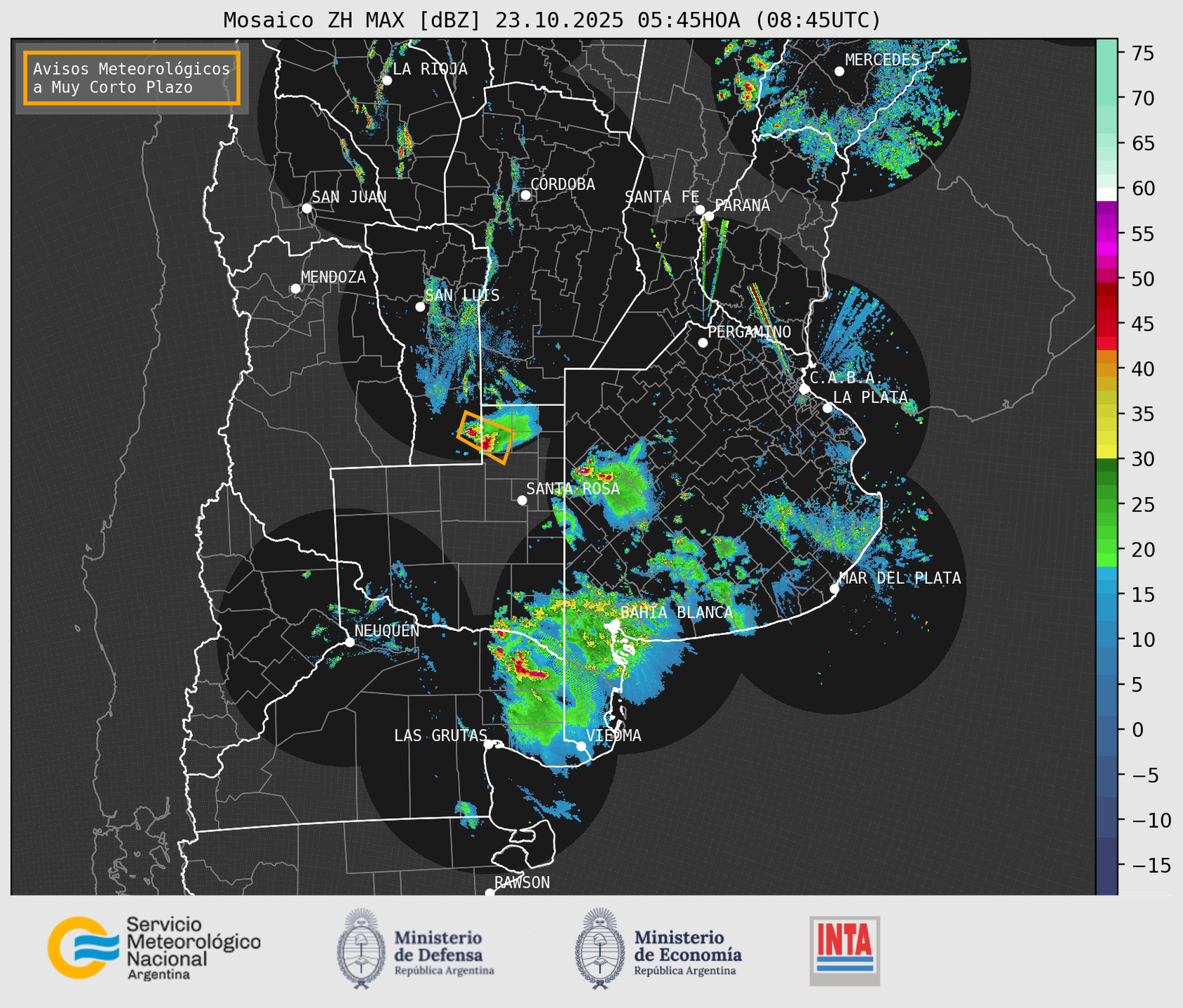Click the C.A.B.A. city label
This screenshot has height=1008, width=1183.
coord(846,379)
